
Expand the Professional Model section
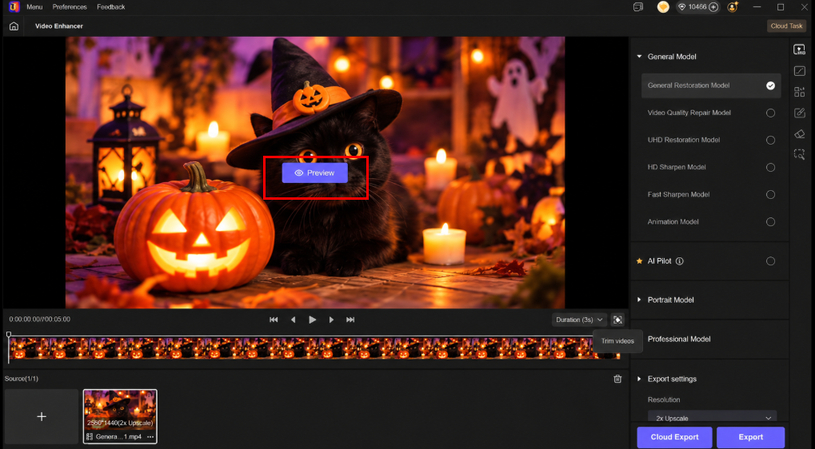click(x=678, y=339)
